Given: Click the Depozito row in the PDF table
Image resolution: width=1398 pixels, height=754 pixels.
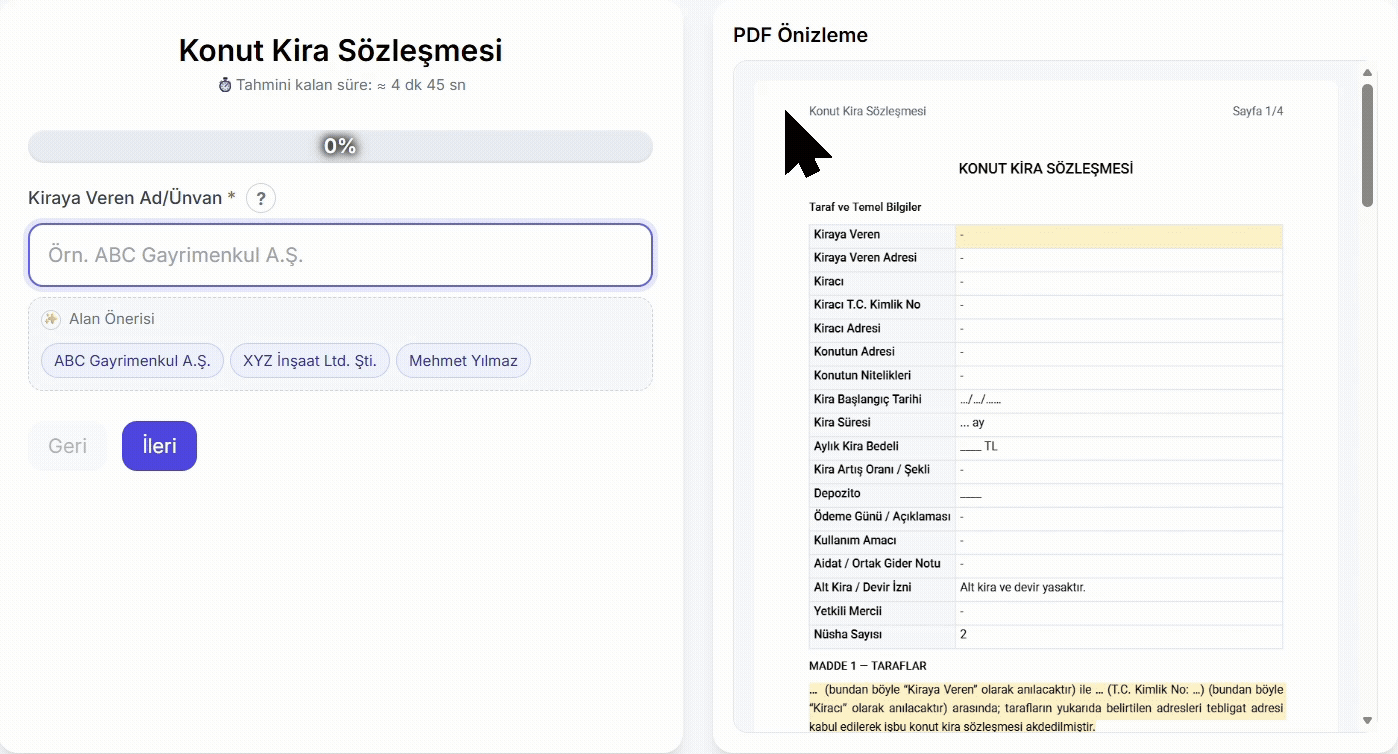Looking at the screenshot, I should click(1045, 493).
